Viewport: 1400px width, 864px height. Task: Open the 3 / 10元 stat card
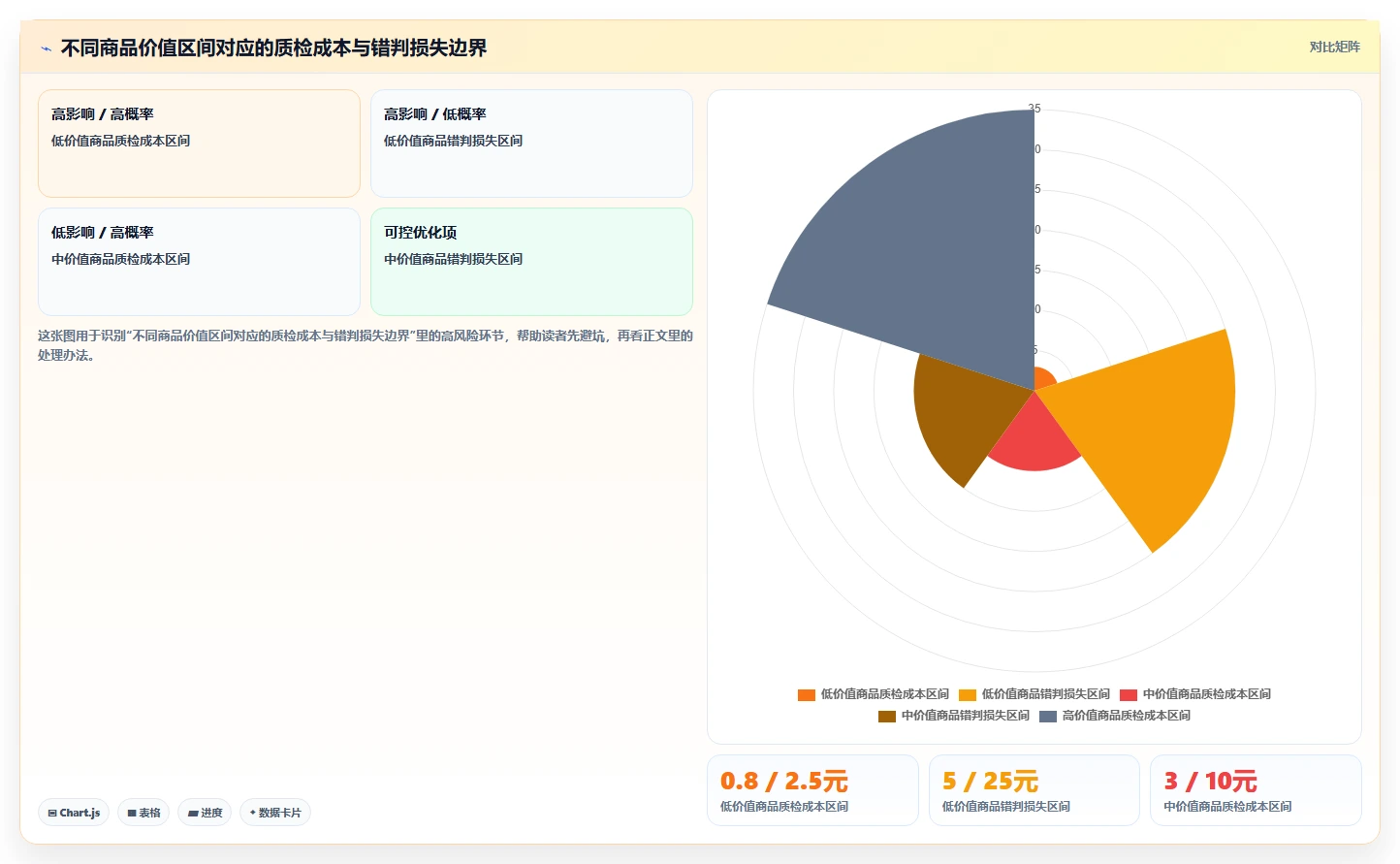coord(1256,790)
